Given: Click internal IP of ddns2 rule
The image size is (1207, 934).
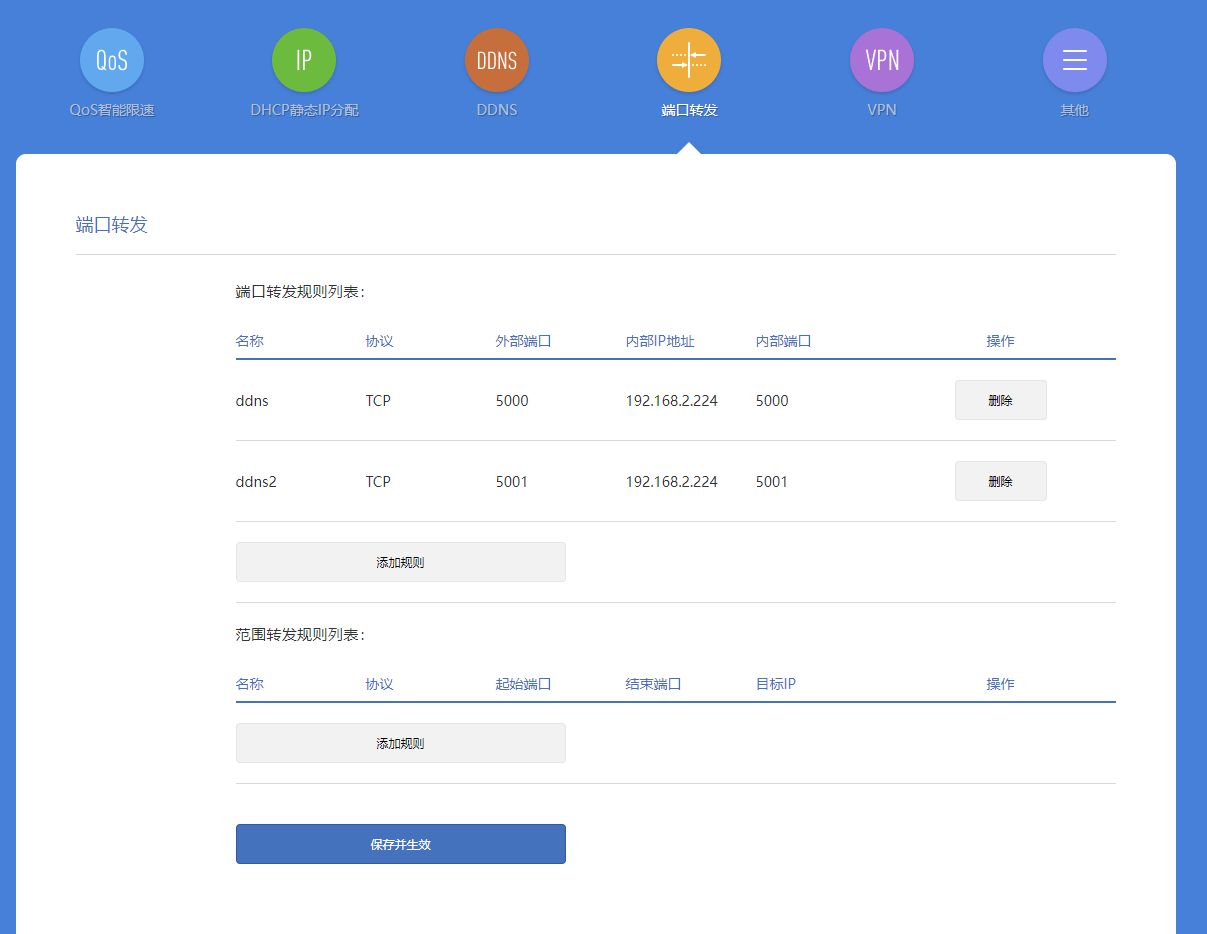Looking at the screenshot, I should [671, 482].
